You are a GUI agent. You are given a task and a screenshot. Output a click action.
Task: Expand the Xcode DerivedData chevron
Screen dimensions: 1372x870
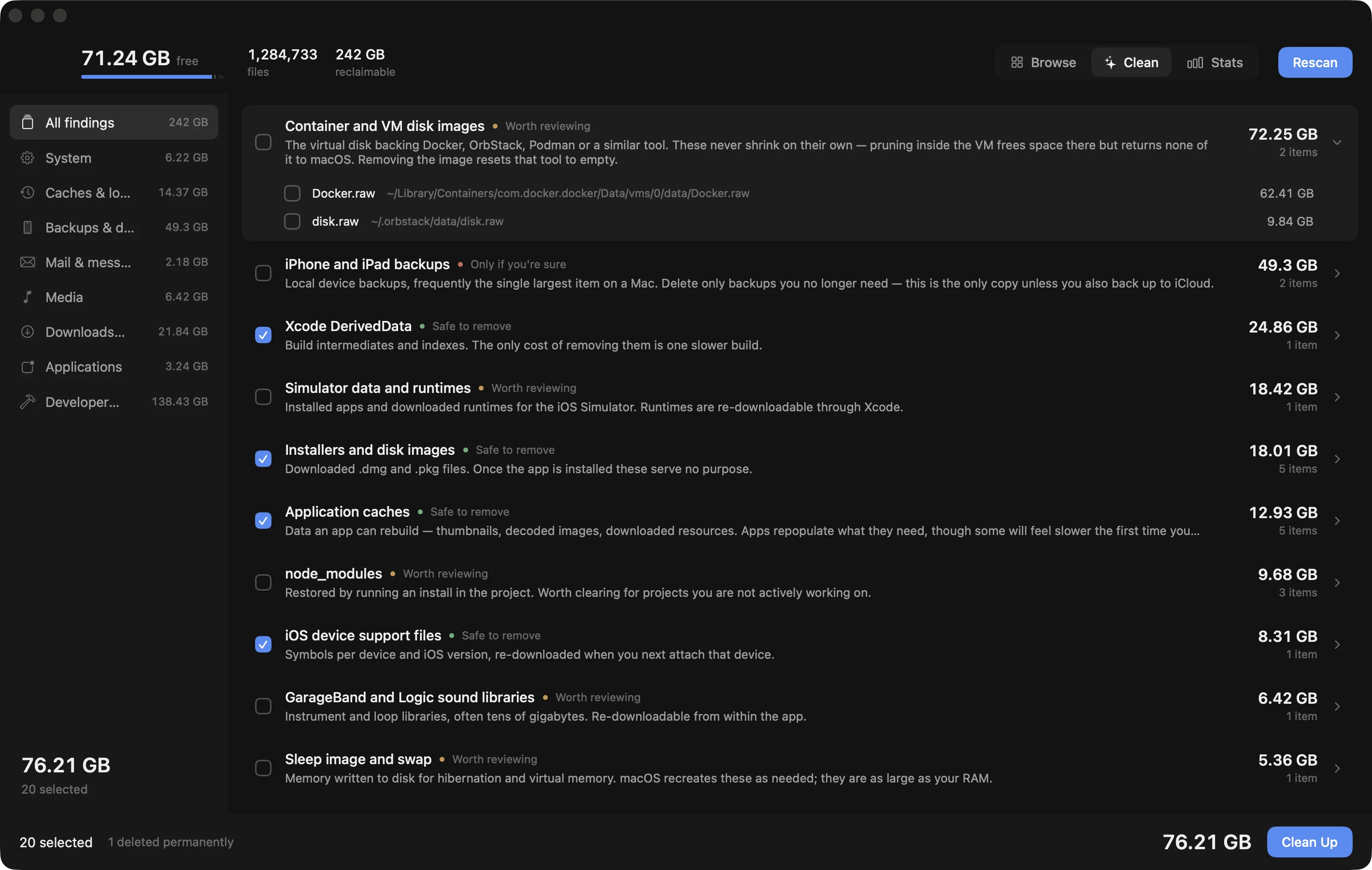point(1337,334)
